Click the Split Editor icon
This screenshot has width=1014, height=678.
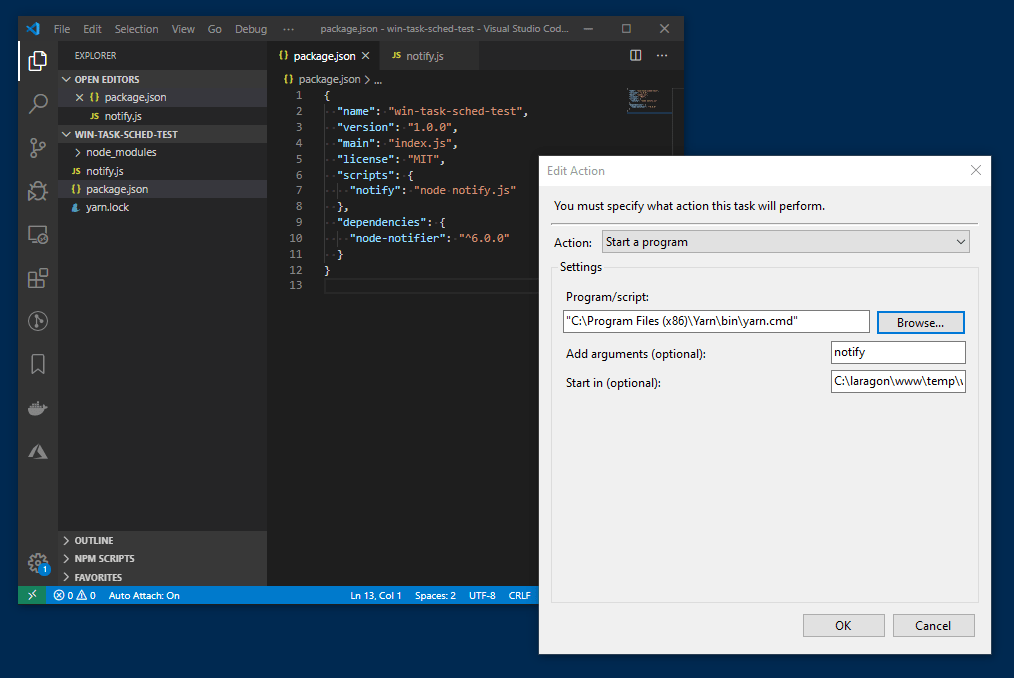tap(635, 55)
